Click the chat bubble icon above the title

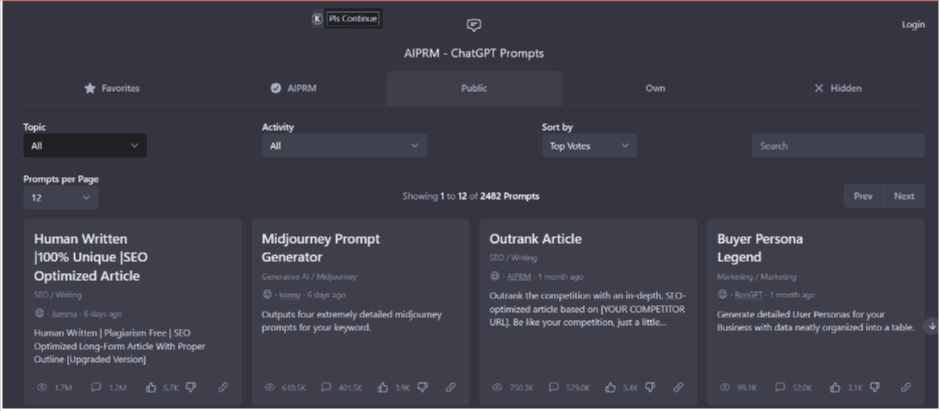tap(474, 25)
